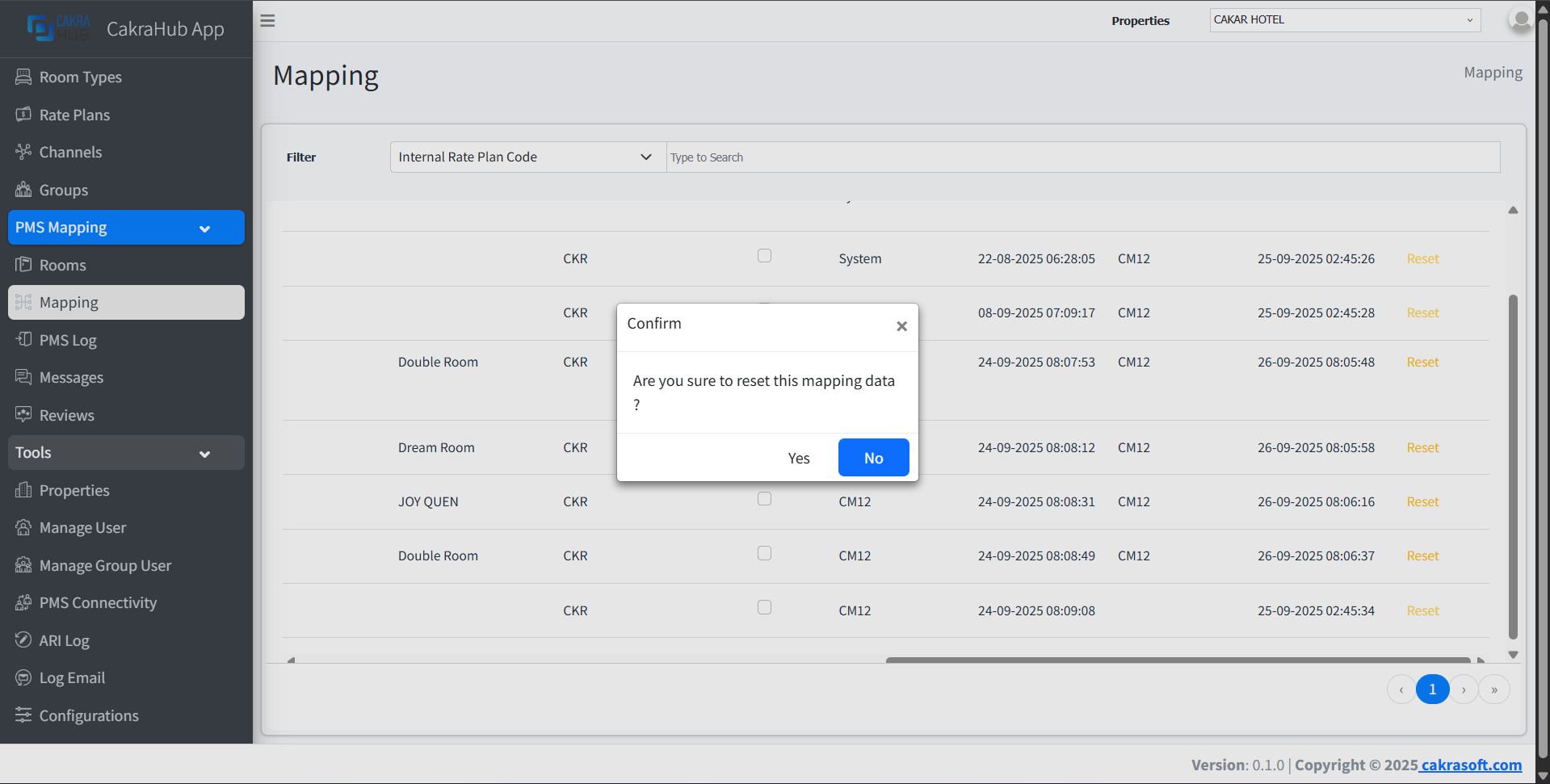Click the Reviews icon in sidebar

click(23, 415)
